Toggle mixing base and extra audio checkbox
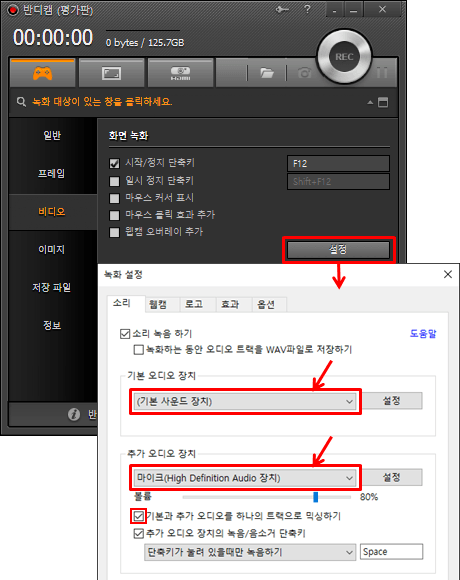 coord(139,516)
